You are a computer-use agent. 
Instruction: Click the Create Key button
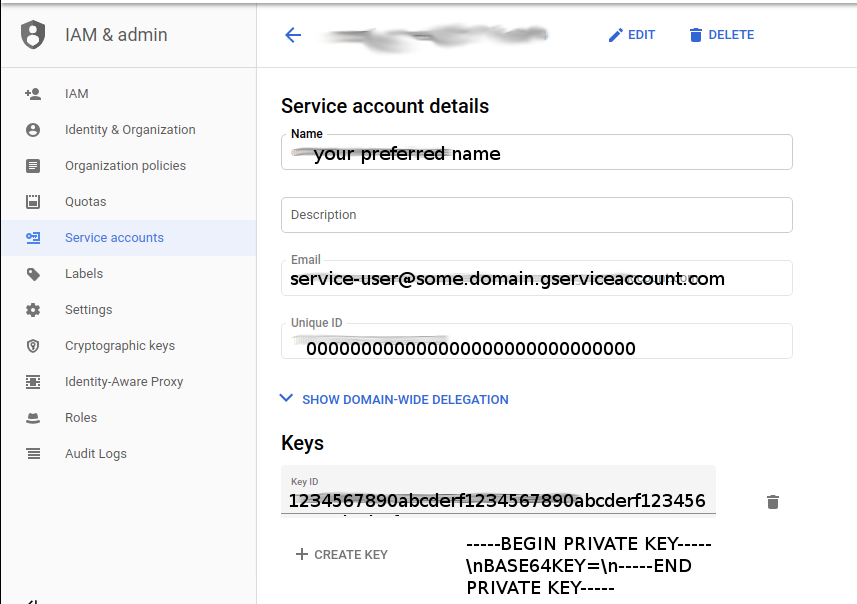(x=341, y=554)
